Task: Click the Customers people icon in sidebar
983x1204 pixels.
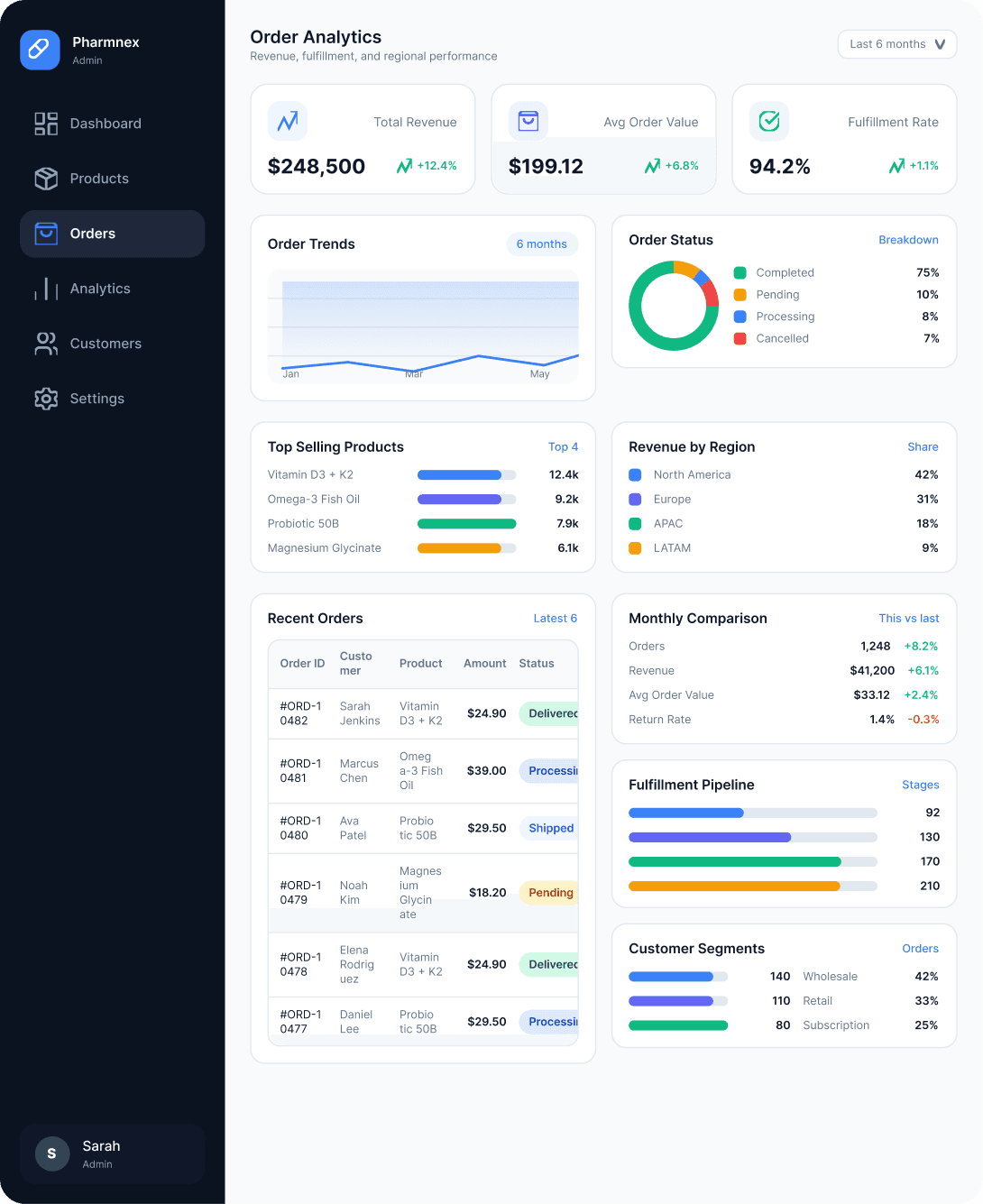Action: [x=46, y=344]
